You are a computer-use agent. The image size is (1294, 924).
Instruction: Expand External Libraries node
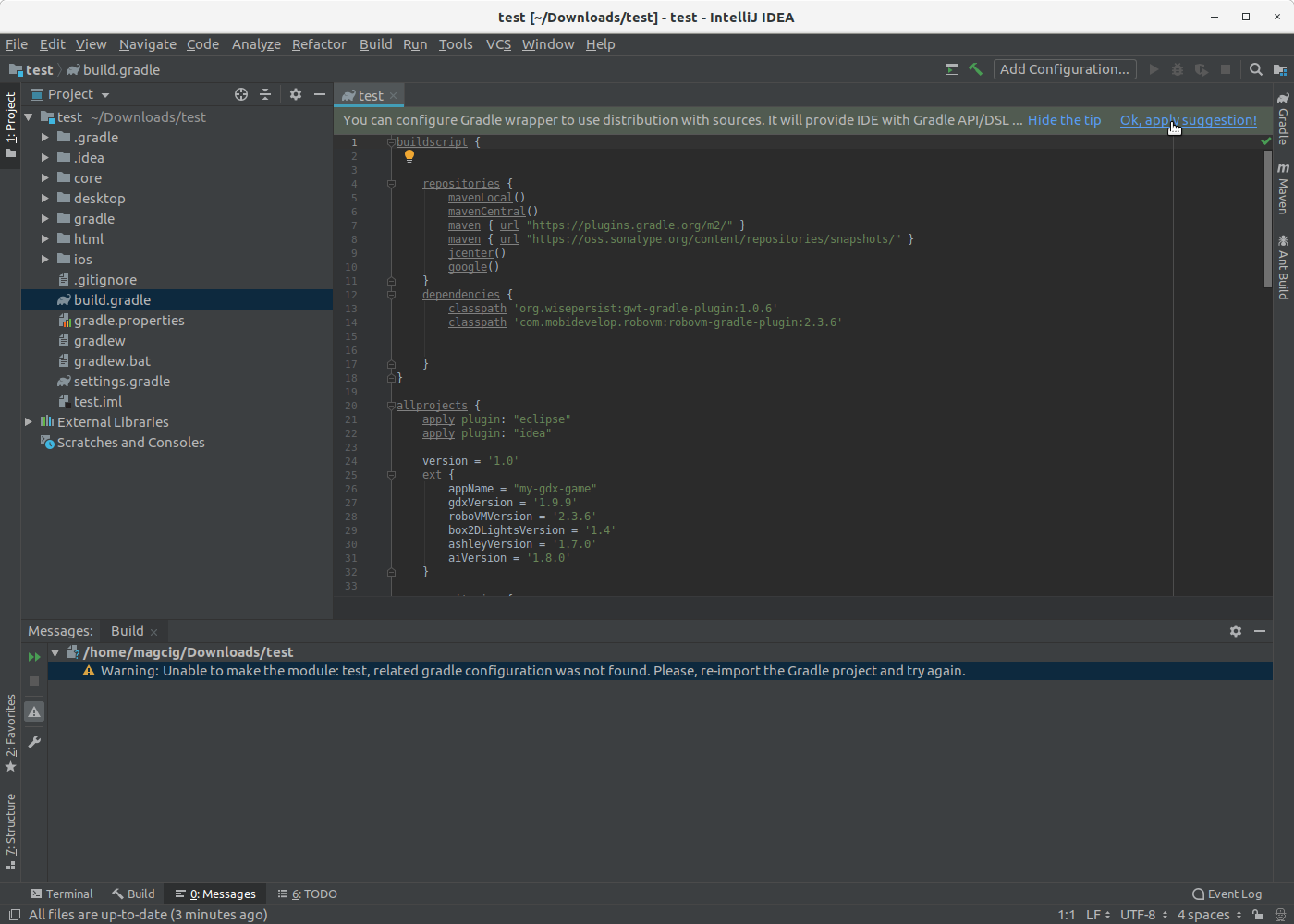click(28, 422)
